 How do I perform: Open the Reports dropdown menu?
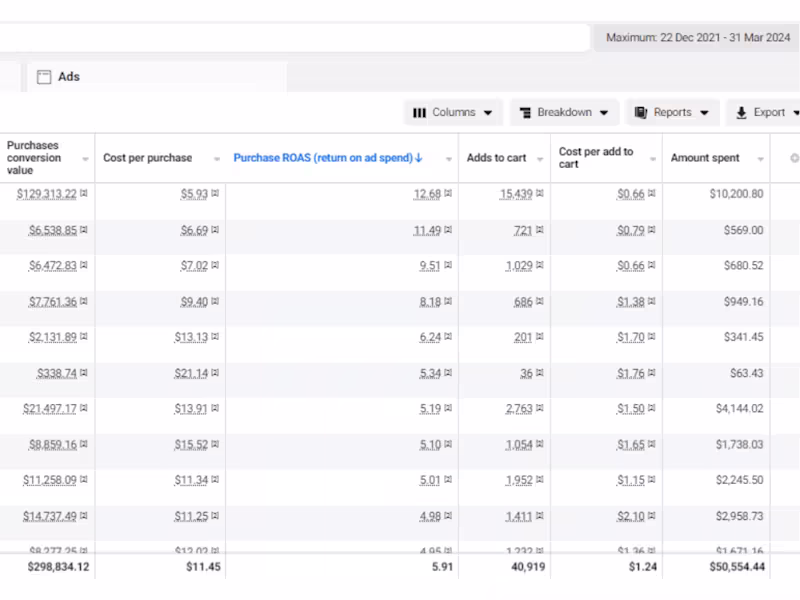pyautogui.click(x=673, y=113)
